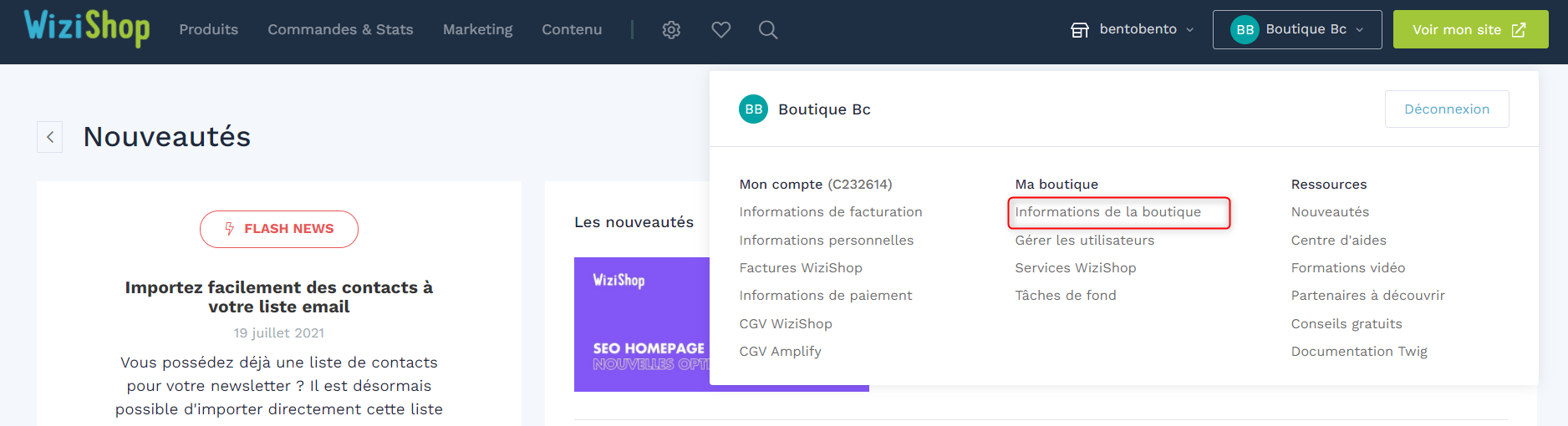Open the Produits menu
This screenshot has width=1568, height=426.
pyautogui.click(x=209, y=30)
